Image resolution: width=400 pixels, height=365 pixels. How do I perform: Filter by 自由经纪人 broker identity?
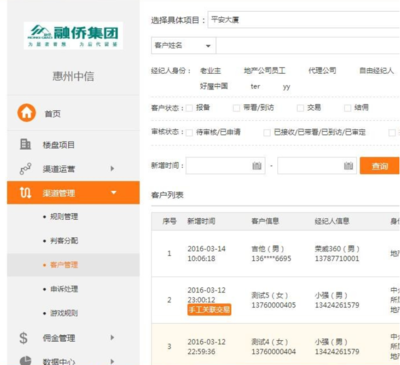point(376,71)
